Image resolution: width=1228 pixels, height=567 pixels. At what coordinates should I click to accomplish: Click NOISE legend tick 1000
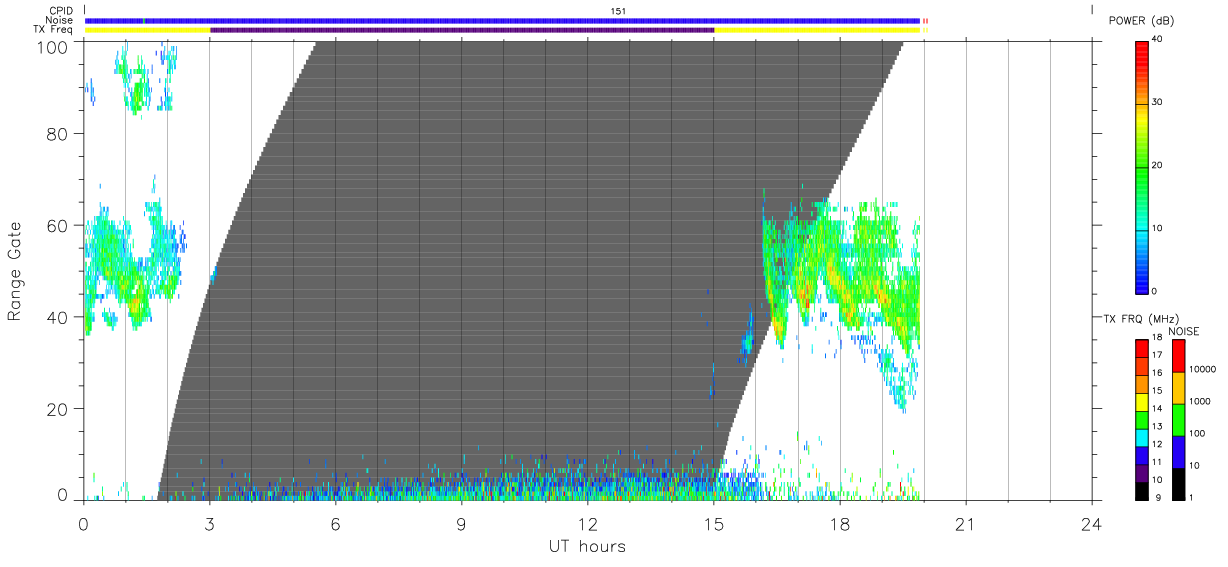pos(1199,401)
